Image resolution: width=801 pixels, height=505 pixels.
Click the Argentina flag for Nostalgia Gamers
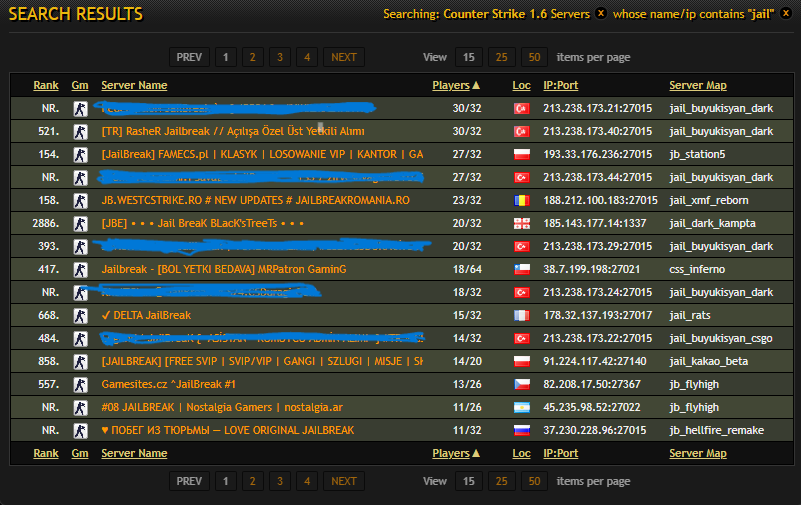pos(522,407)
